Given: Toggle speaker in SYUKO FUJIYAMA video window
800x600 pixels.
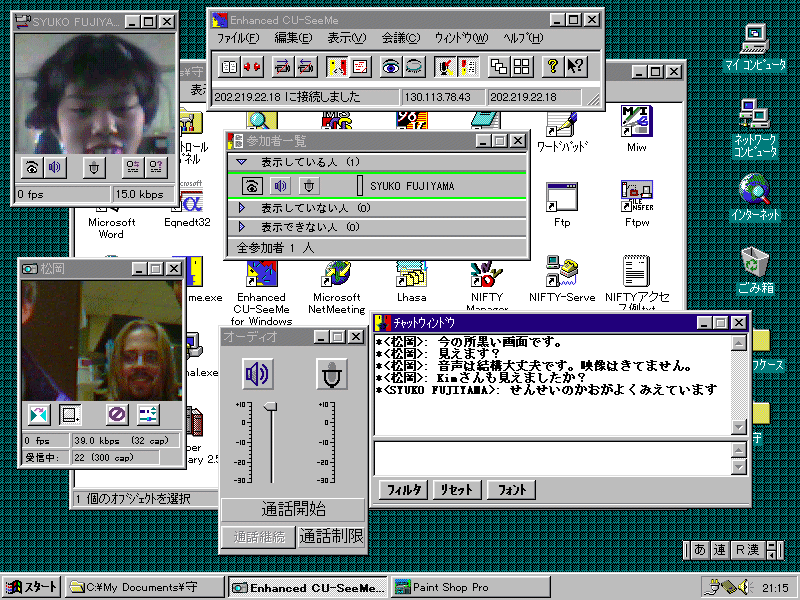Looking at the screenshot, I should point(55,167).
